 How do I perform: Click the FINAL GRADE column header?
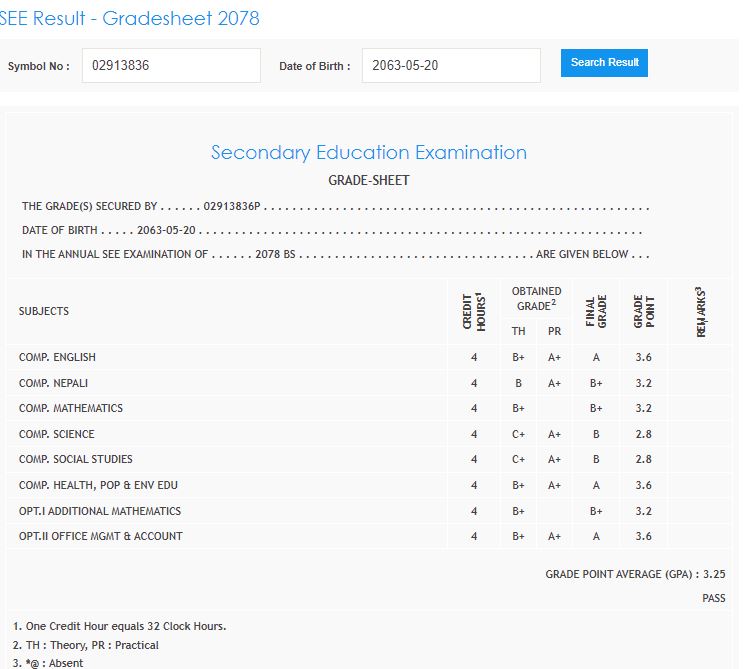(x=595, y=311)
